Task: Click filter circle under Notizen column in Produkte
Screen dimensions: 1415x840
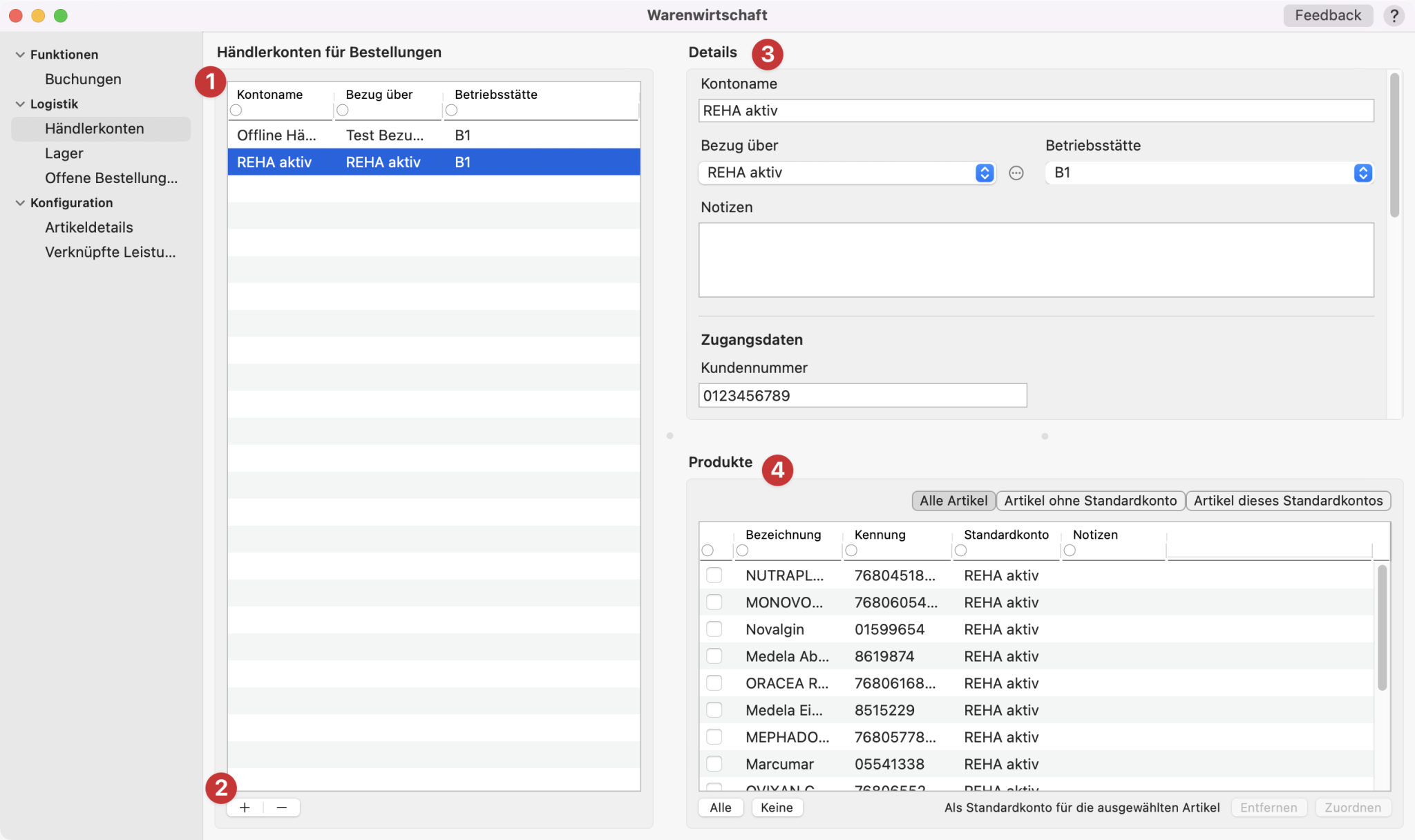Action: click(x=1070, y=551)
